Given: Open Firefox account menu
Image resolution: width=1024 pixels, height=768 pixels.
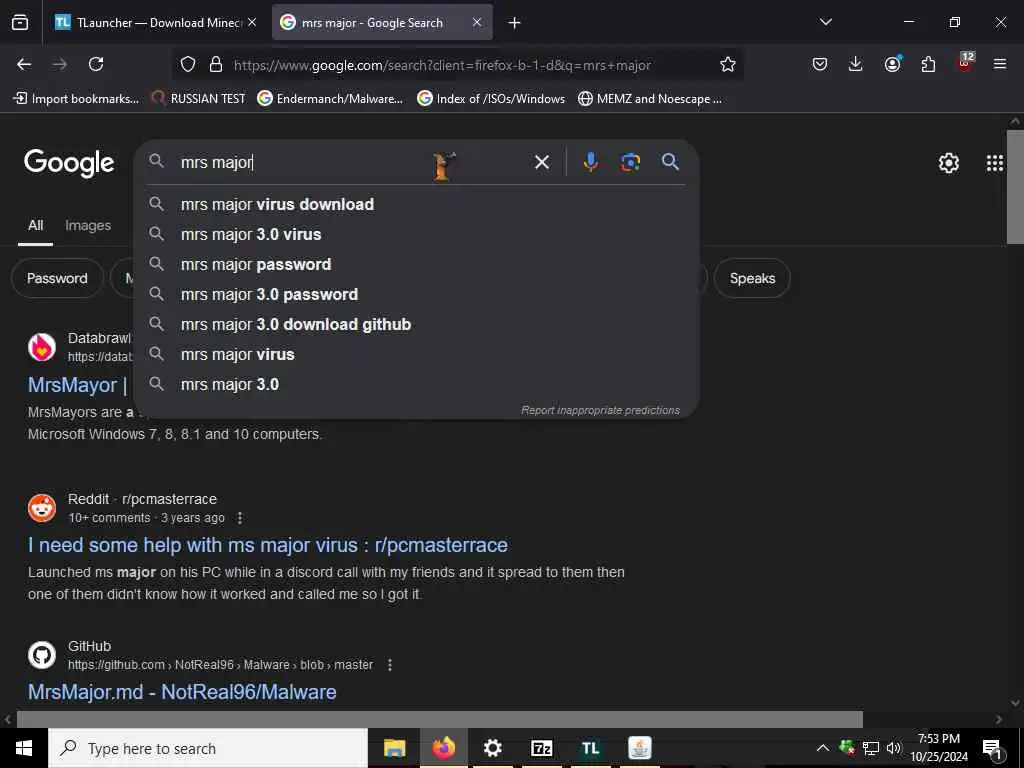Looking at the screenshot, I should (892, 64).
